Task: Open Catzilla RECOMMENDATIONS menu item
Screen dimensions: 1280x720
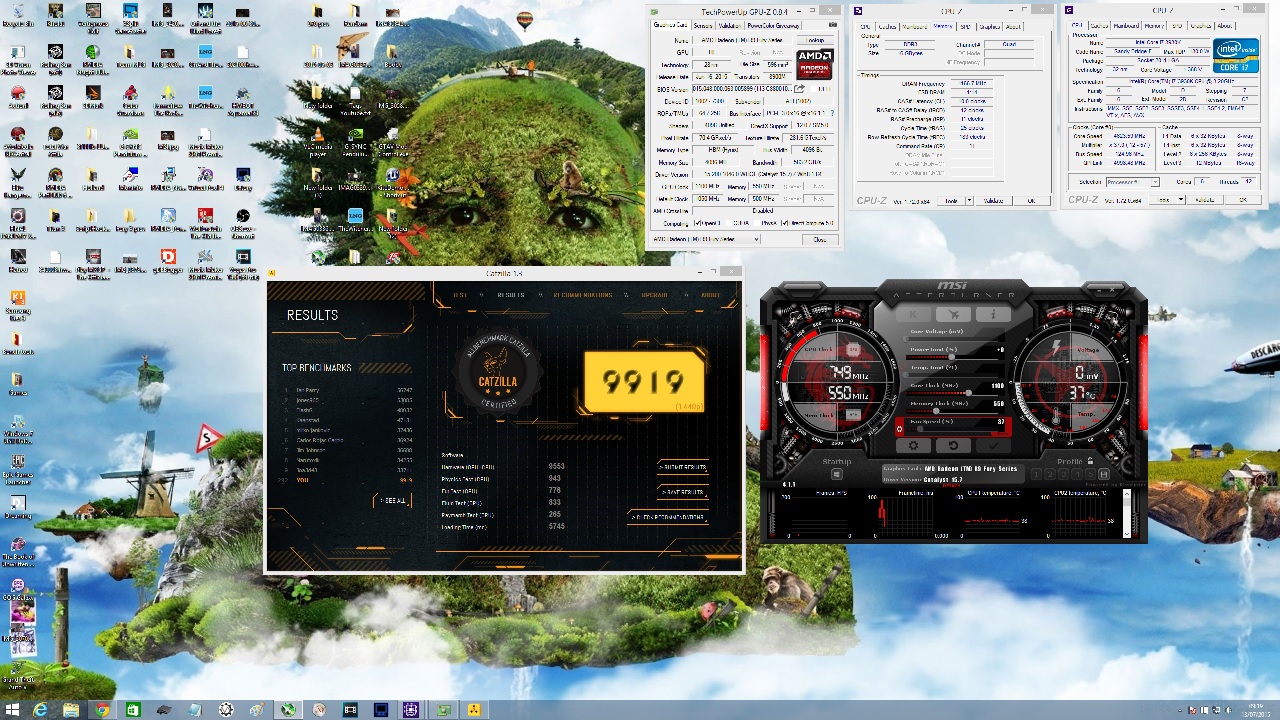Action: pos(582,295)
